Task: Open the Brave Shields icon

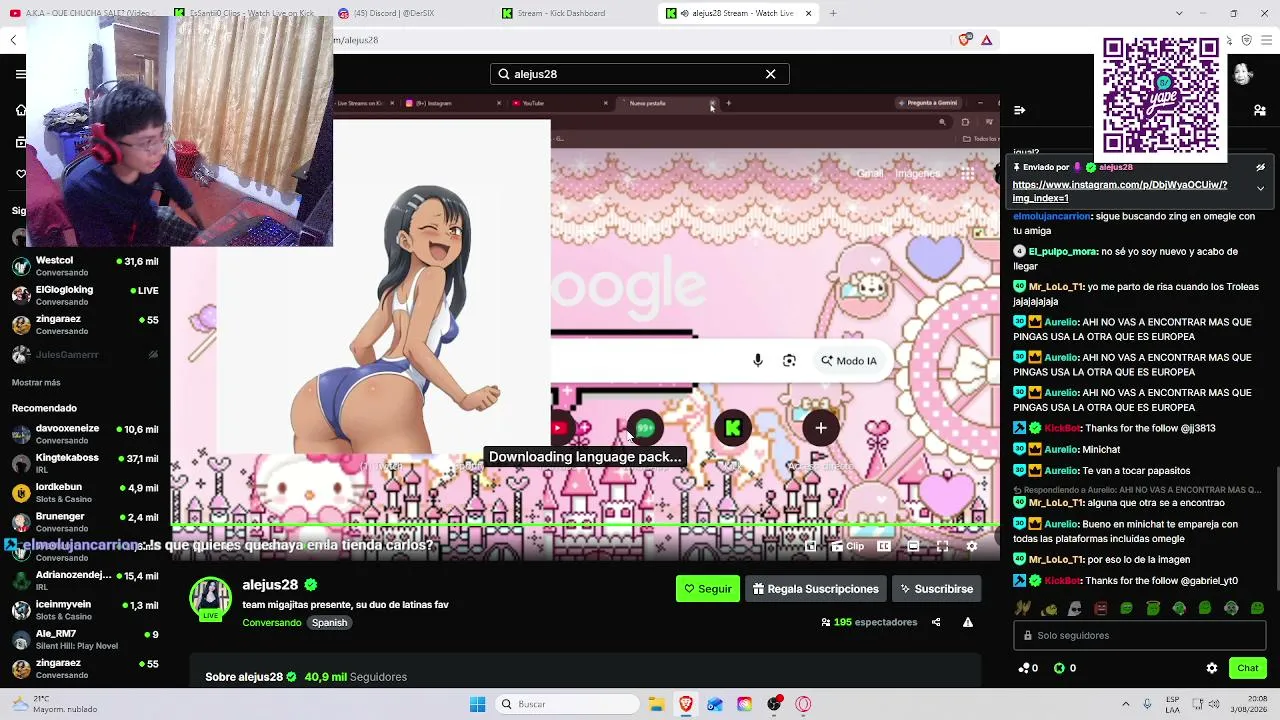Action: 964,40
